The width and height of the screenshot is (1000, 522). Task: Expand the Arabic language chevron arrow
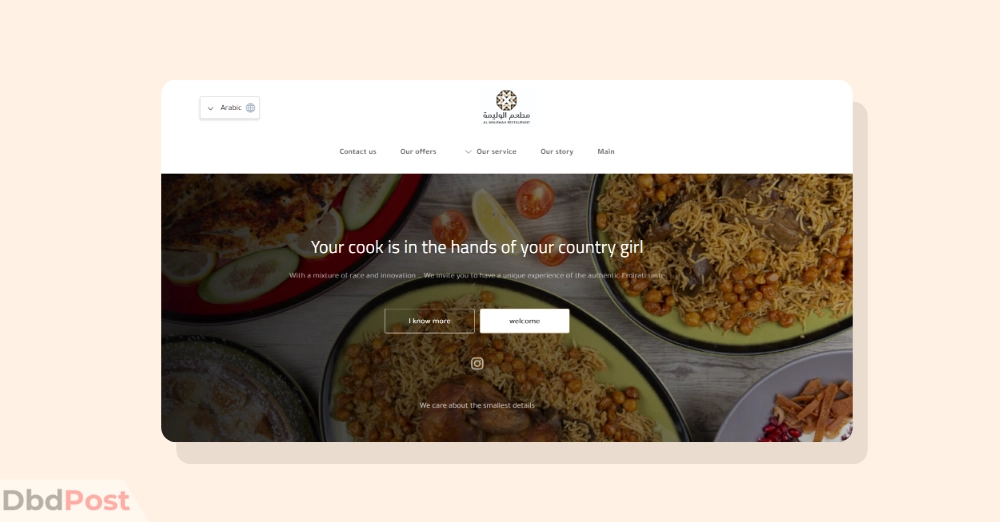click(x=210, y=108)
